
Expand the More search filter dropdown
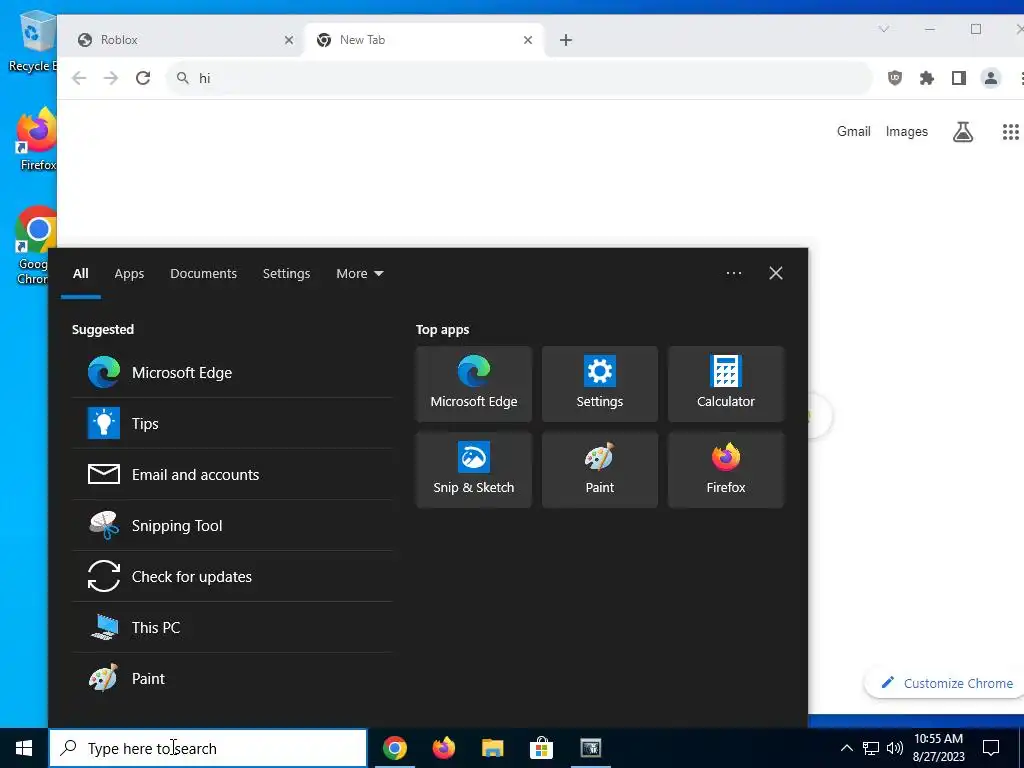[x=359, y=274]
